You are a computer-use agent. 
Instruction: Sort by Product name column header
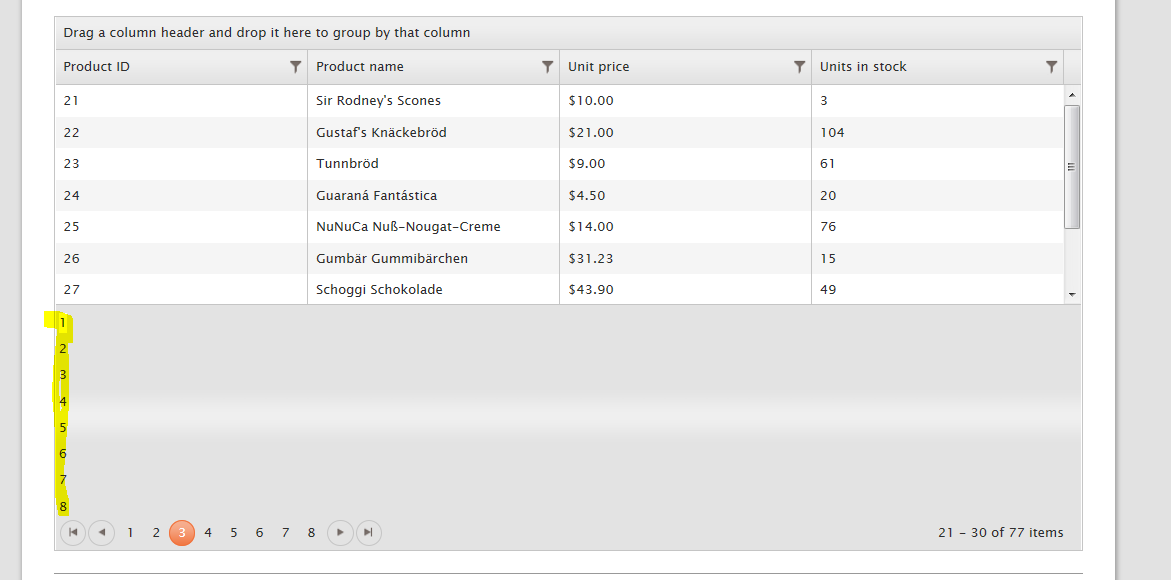coord(360,67)
